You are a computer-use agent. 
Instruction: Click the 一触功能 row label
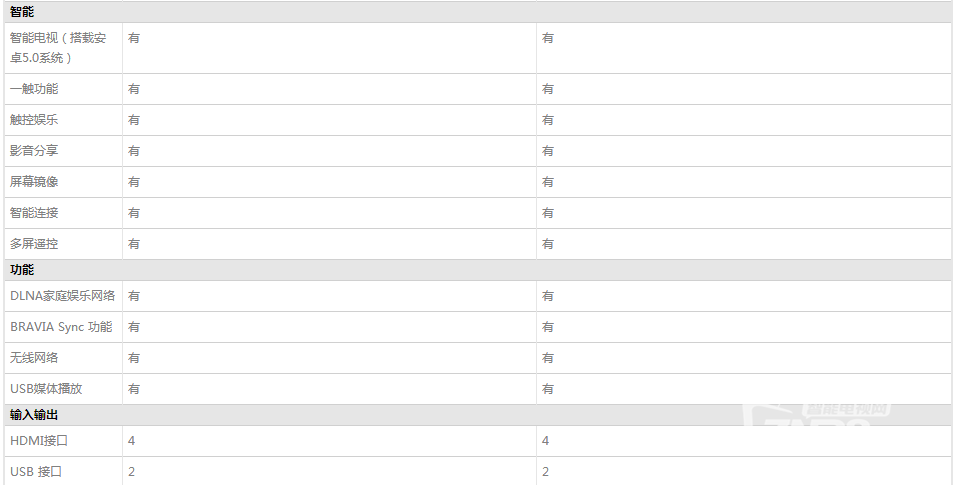[x=34, y=89]
